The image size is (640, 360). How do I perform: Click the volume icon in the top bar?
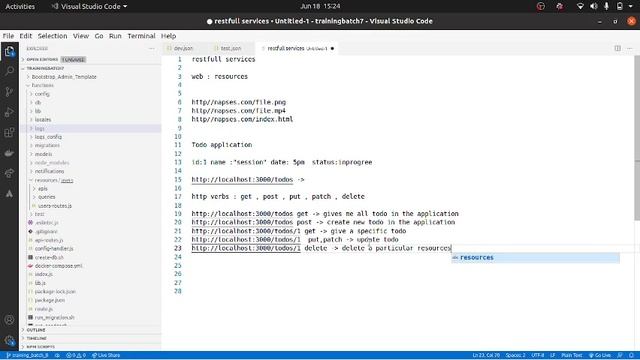593,6
